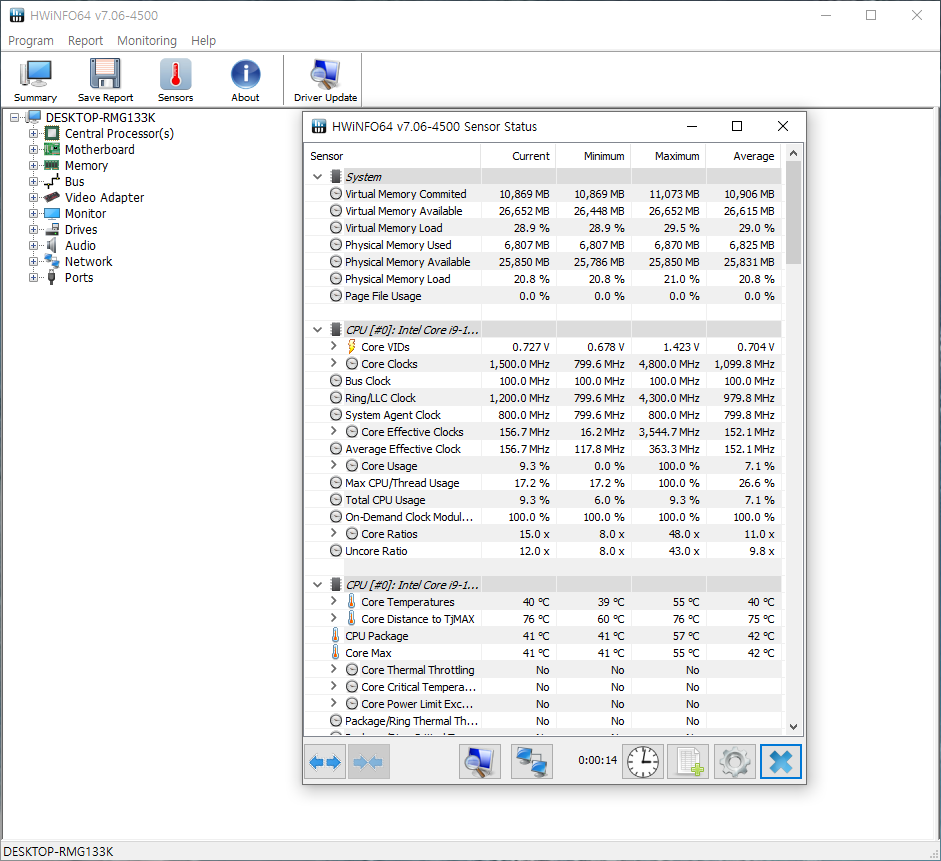Open the Help menu
The image size is (941, 861).
(x=203, y=41)
